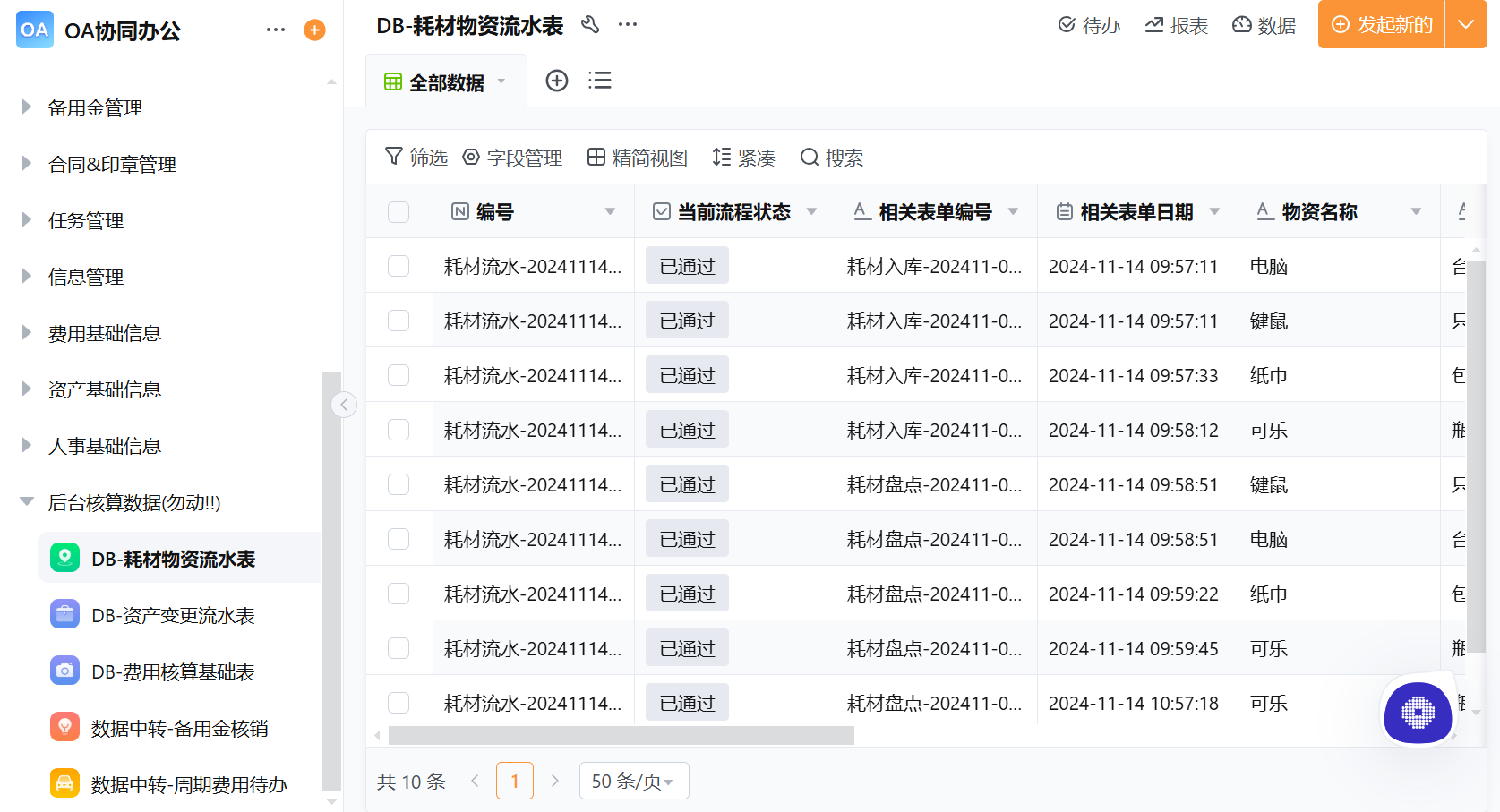Add a new view with the plus icon
The height and width of the screenshot is (812, 1500).
[557, 81]
